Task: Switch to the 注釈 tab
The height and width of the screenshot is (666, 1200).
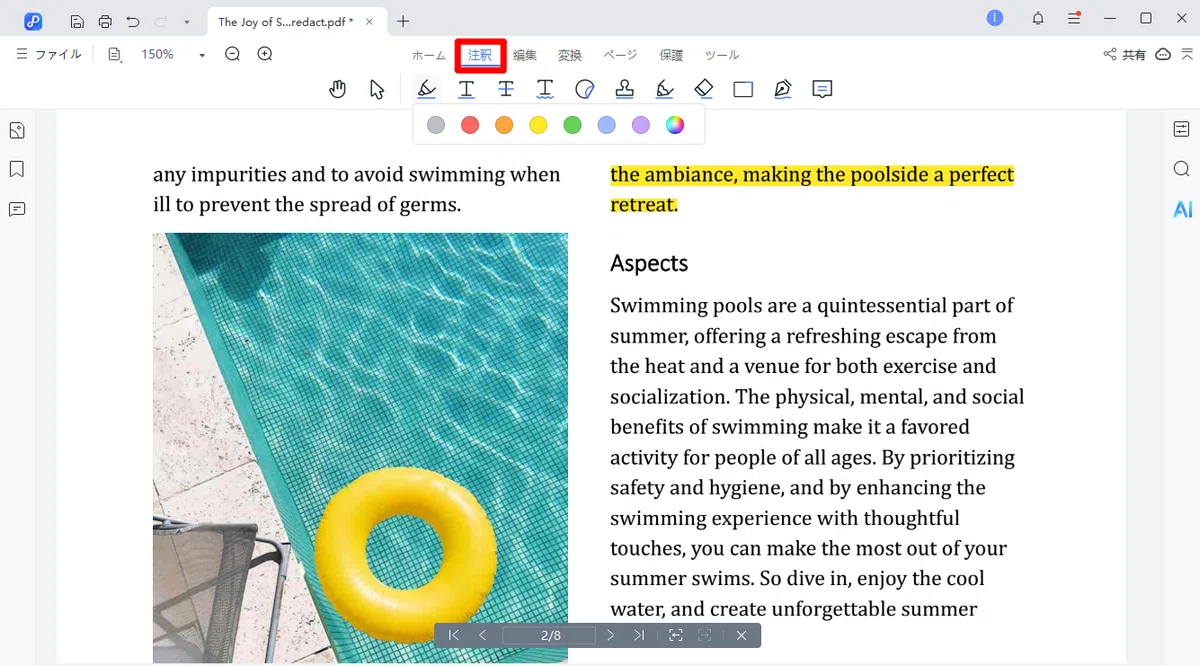Action: click(480, 55)
